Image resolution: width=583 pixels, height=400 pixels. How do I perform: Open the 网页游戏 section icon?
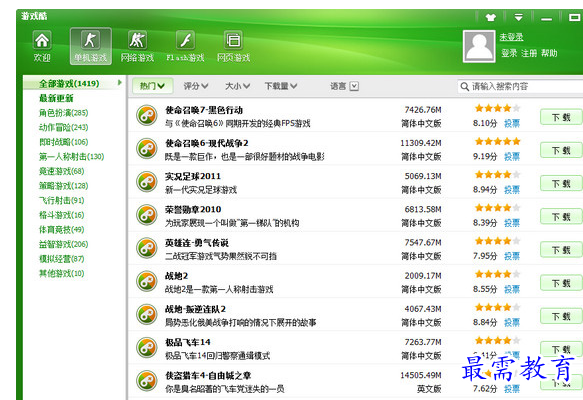click(x=233, y=41)
